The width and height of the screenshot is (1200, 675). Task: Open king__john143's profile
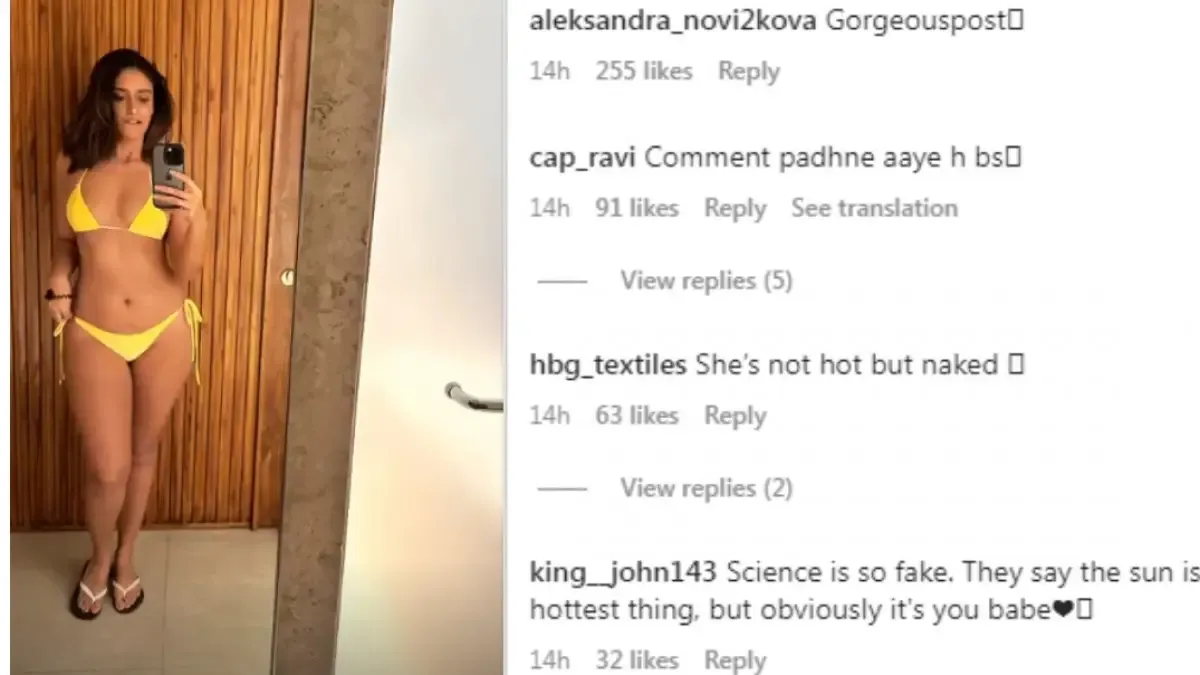(623, 573)
